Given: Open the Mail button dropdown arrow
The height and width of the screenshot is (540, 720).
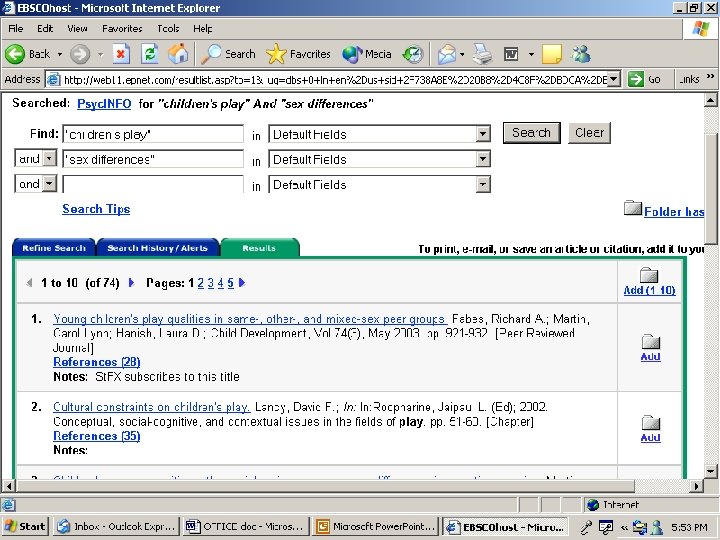Looking at the screenshot, I should [462, 55].
